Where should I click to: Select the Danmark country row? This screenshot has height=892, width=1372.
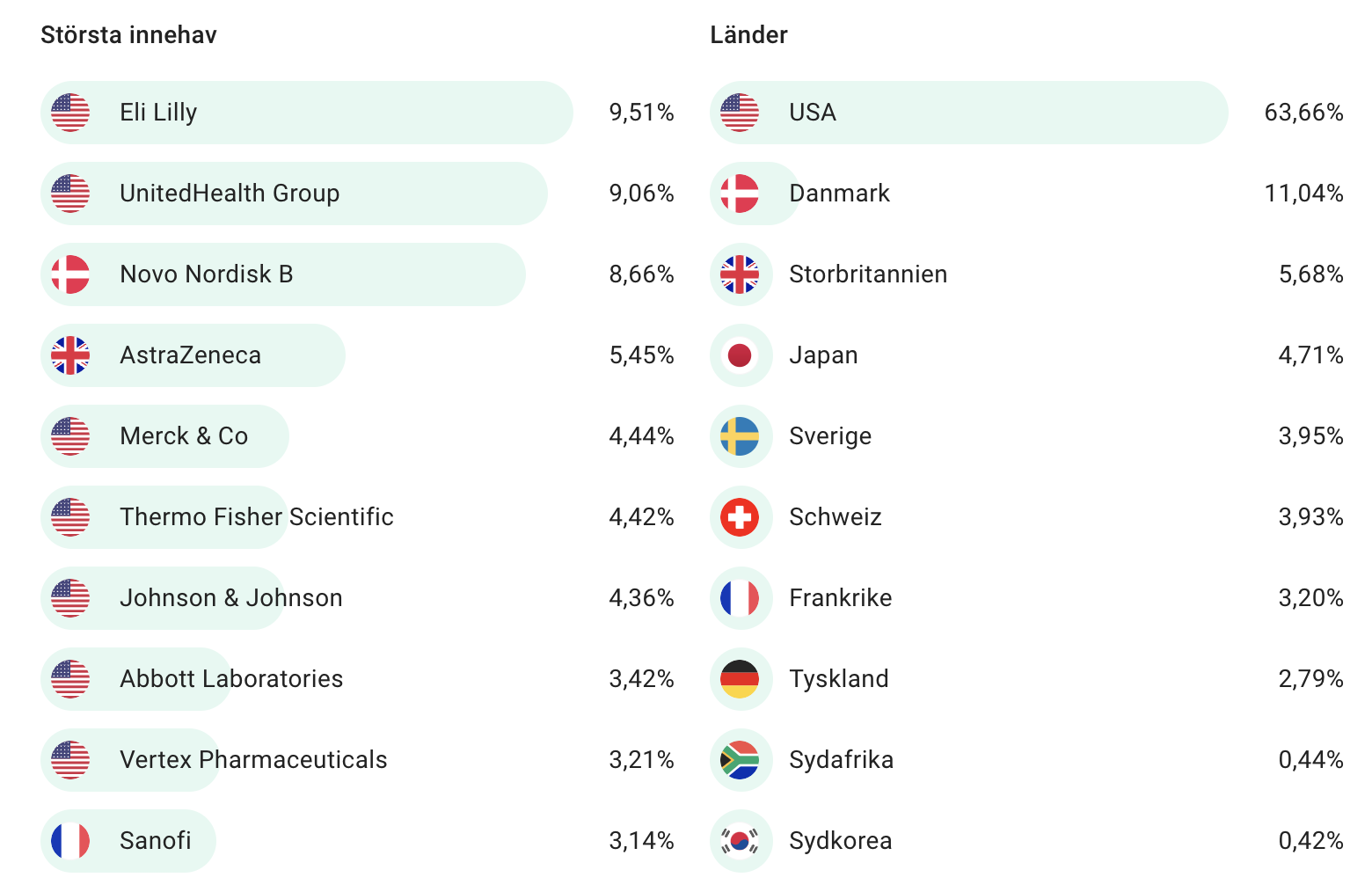click(839, 194)
